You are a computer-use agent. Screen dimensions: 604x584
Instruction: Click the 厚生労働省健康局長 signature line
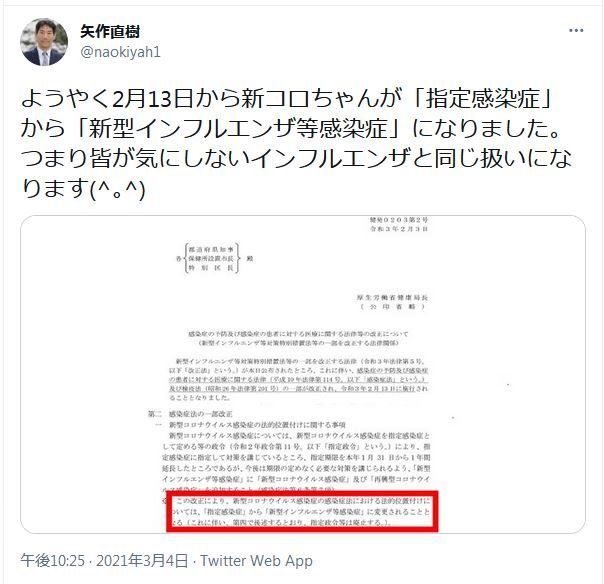point(392,297)
